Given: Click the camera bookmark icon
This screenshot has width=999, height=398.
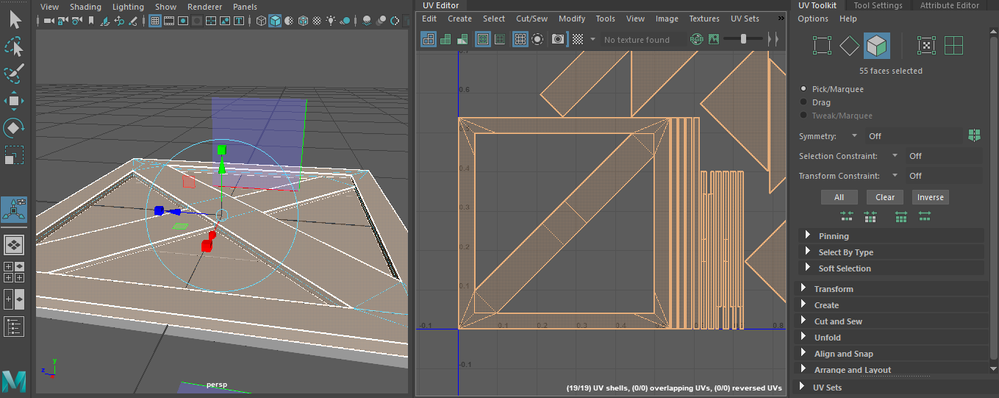Looking at the screenshot, I should pos(92,21).
